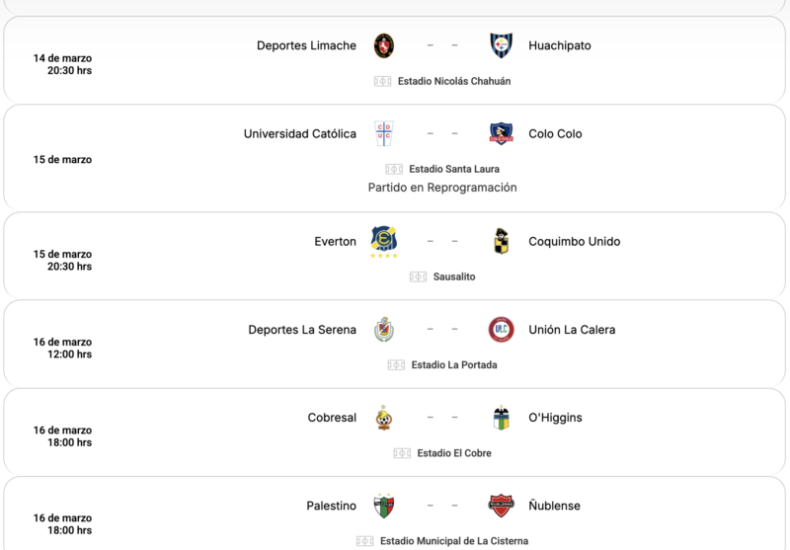Open the Unión La Calera badge

tap(501, 330)
